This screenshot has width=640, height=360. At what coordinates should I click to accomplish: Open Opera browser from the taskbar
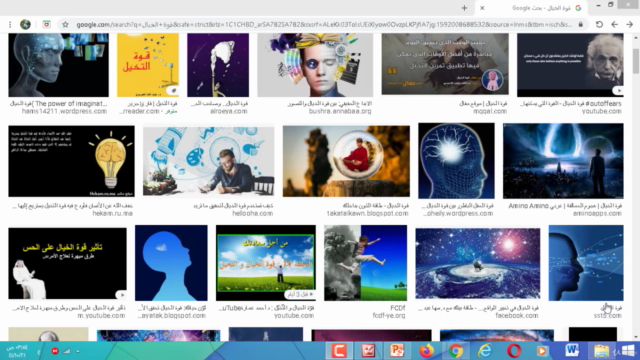coord(514,350)
